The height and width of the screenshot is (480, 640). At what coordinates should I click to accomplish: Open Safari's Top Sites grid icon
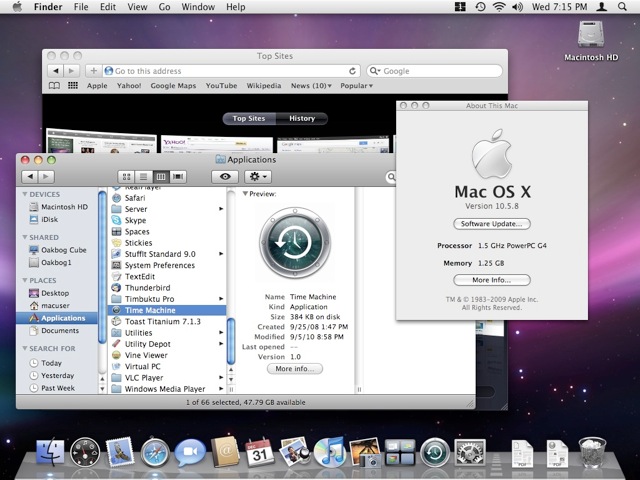(72, 86)
